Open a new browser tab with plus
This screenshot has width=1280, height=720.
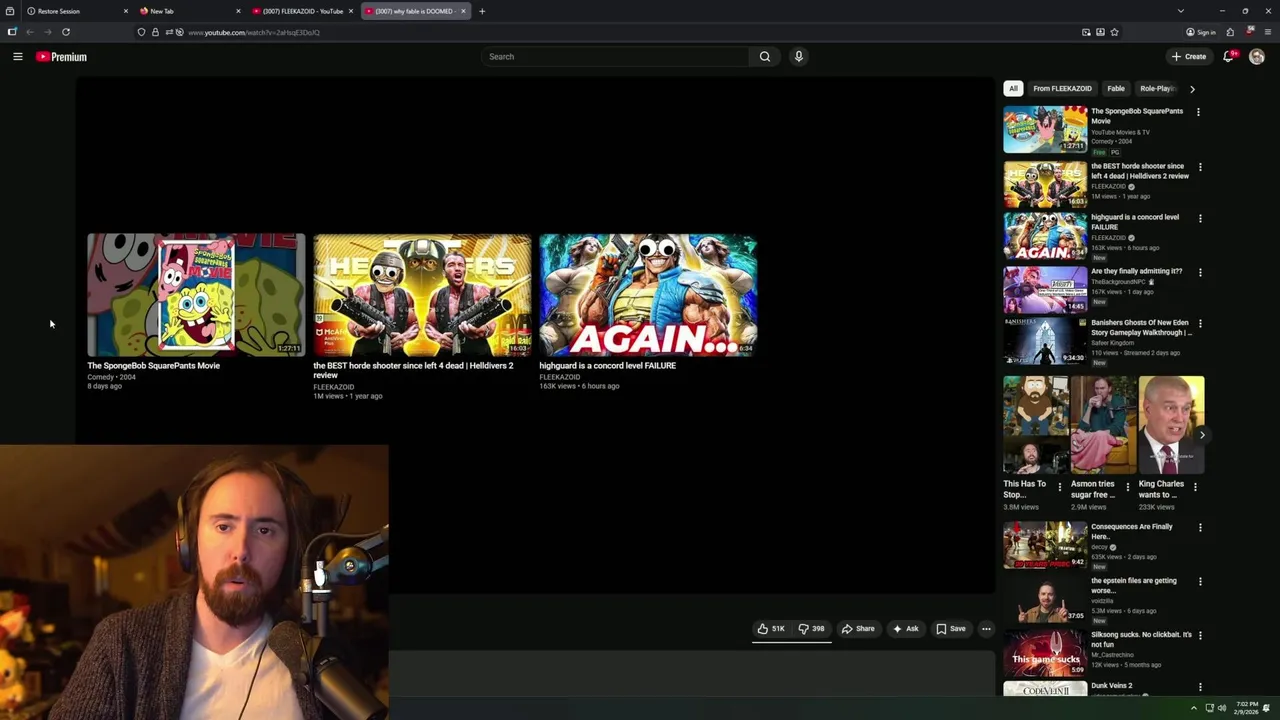point(482,11)
